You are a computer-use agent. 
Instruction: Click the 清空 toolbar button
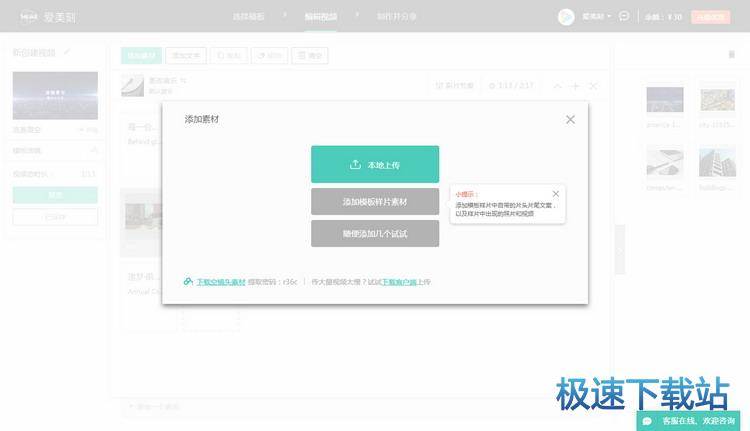click(x=310, y=55)
